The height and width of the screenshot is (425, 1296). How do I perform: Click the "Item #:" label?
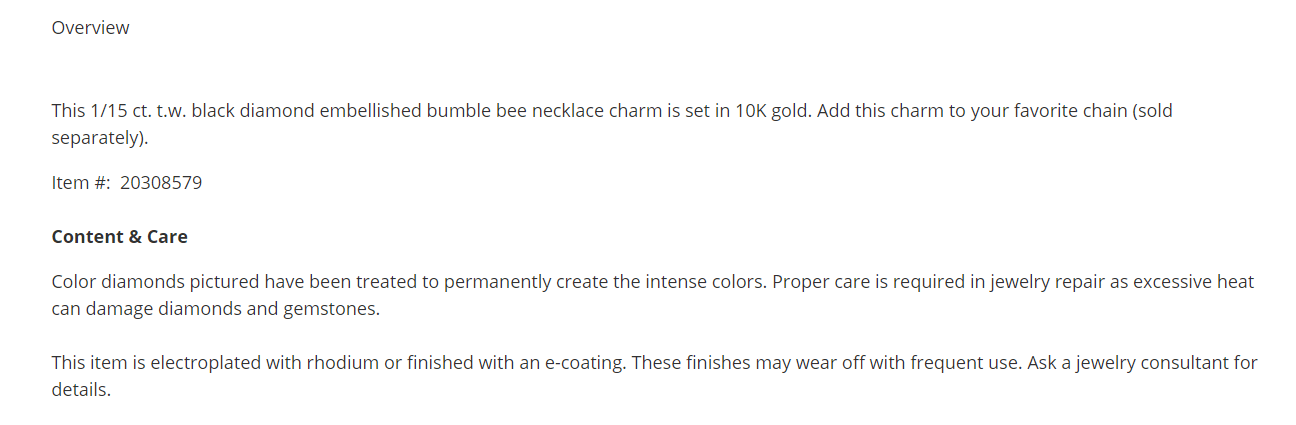(x=81, y=183)
